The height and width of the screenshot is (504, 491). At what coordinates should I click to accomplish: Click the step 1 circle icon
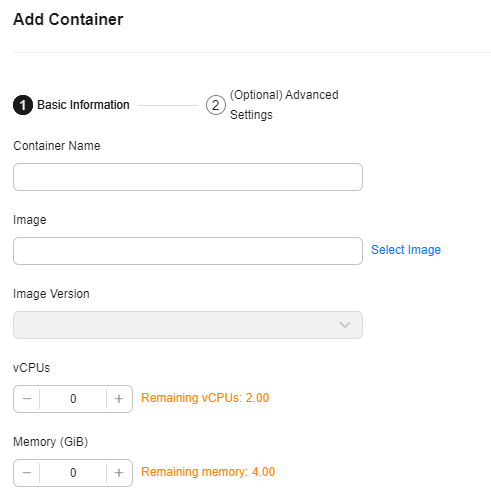(23, 105)
